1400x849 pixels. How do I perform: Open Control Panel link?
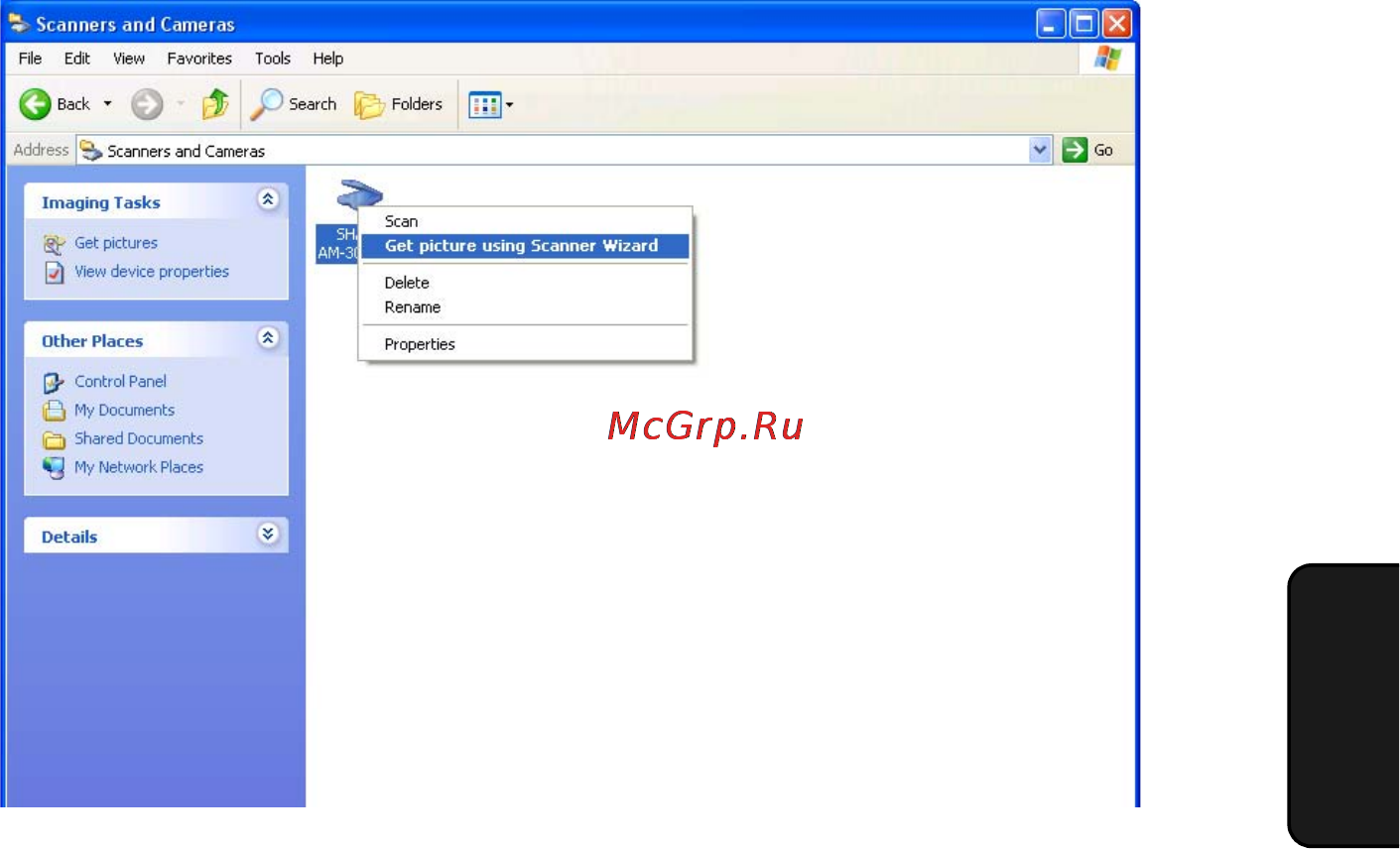120,382
